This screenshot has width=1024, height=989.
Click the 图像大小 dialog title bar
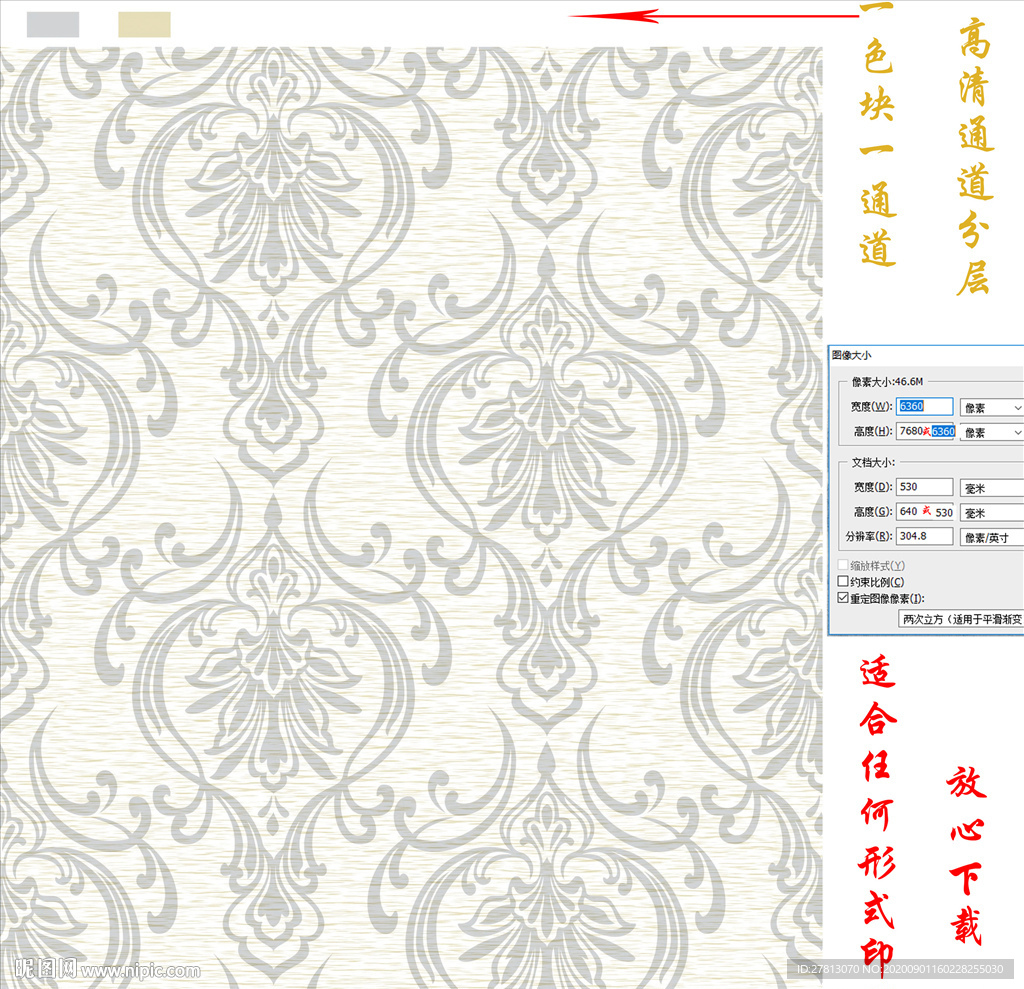click(926, 355)
